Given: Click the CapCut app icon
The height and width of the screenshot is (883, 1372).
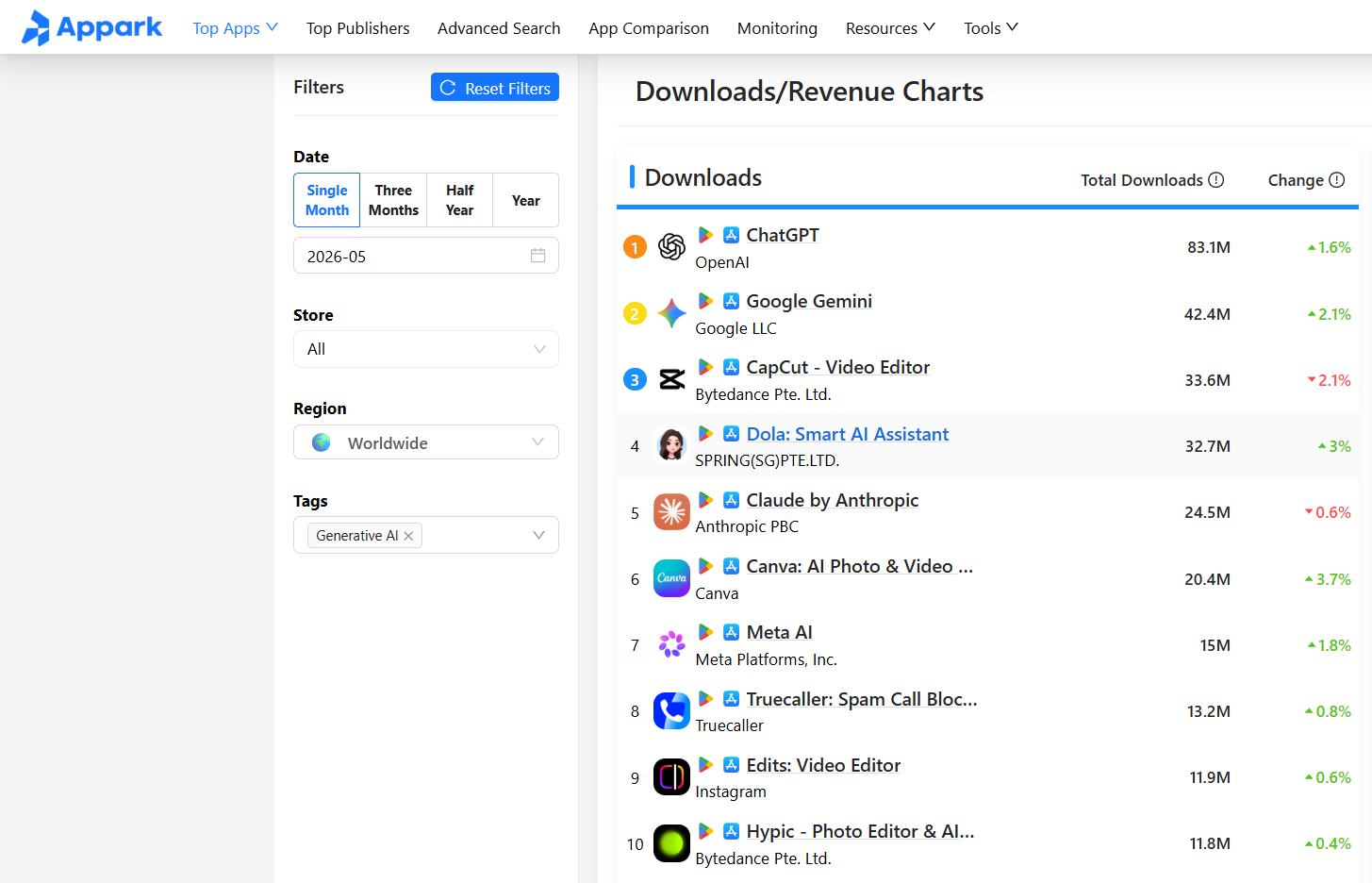Looking at the screenshot, I should pyautogui.click(x=671, y=379).
